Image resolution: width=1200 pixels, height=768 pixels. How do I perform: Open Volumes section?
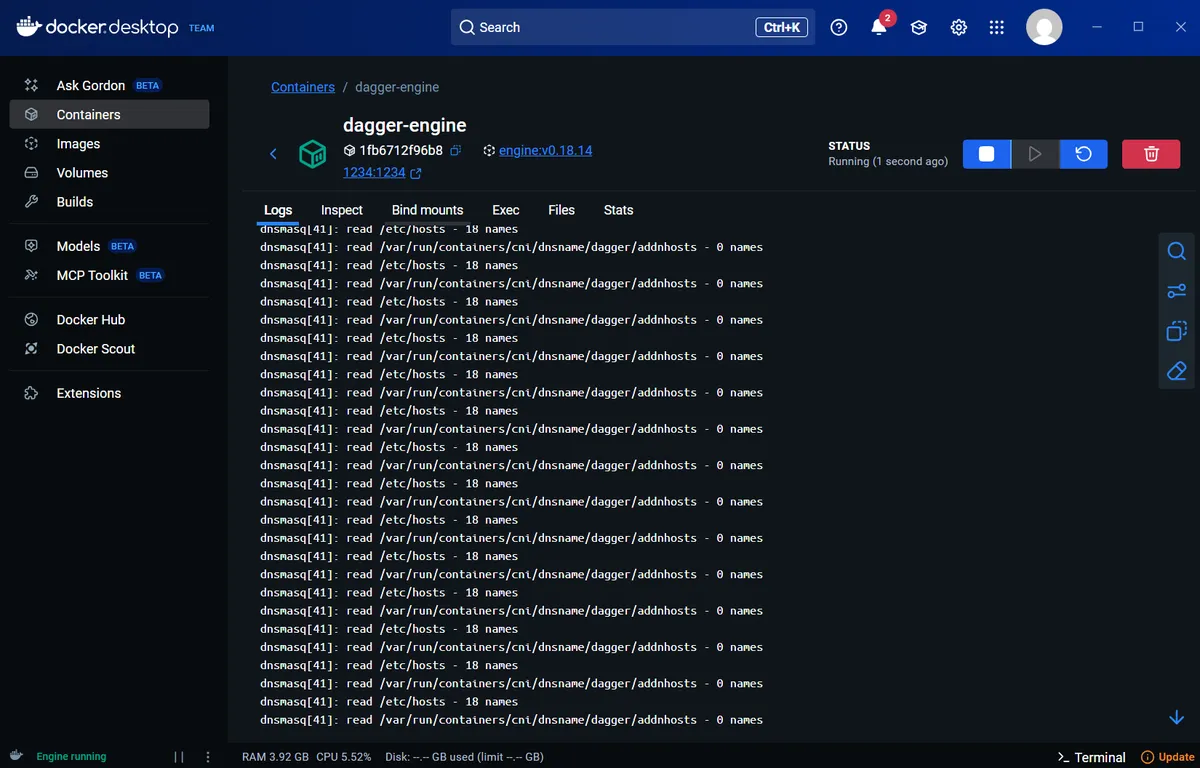109,172
